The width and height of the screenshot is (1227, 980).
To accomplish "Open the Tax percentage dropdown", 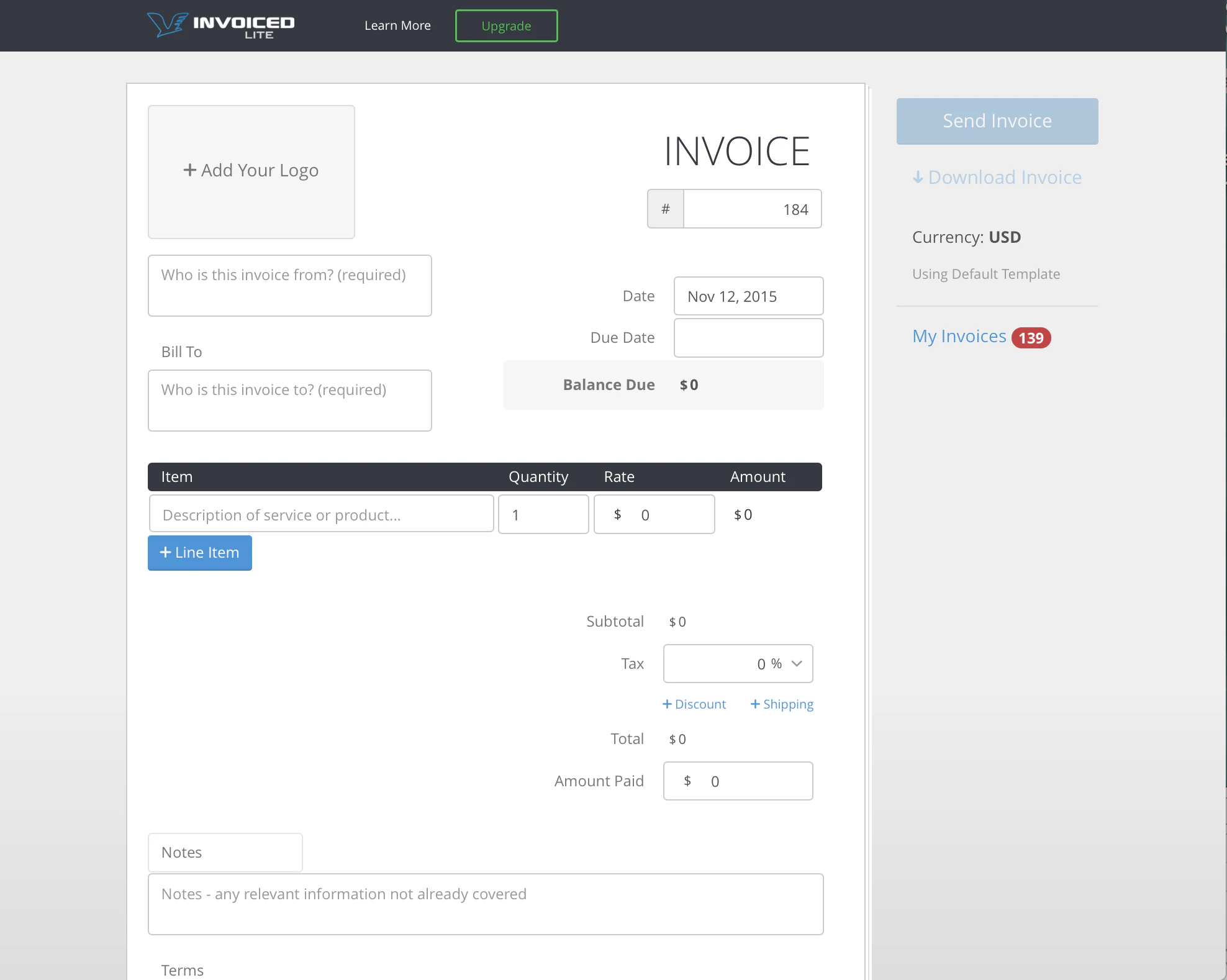I will [738, 663].
